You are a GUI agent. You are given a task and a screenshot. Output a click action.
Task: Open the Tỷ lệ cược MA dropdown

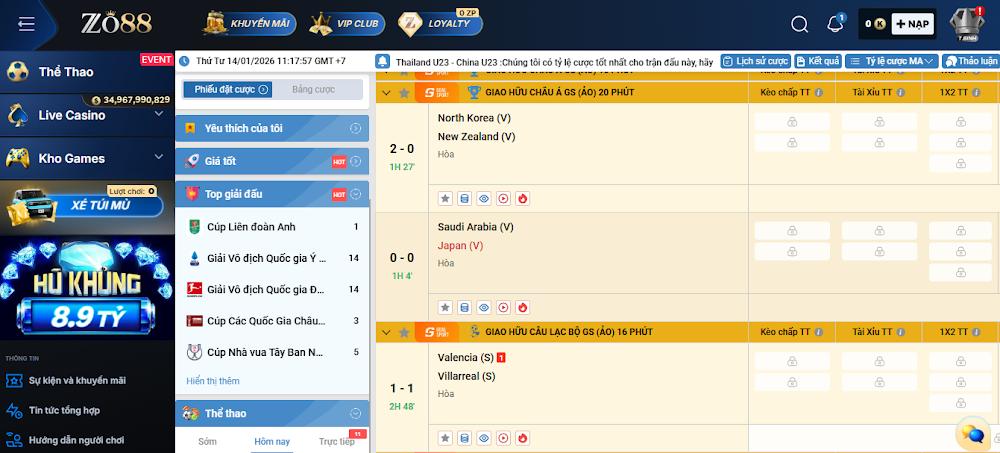tap(892, 61)
